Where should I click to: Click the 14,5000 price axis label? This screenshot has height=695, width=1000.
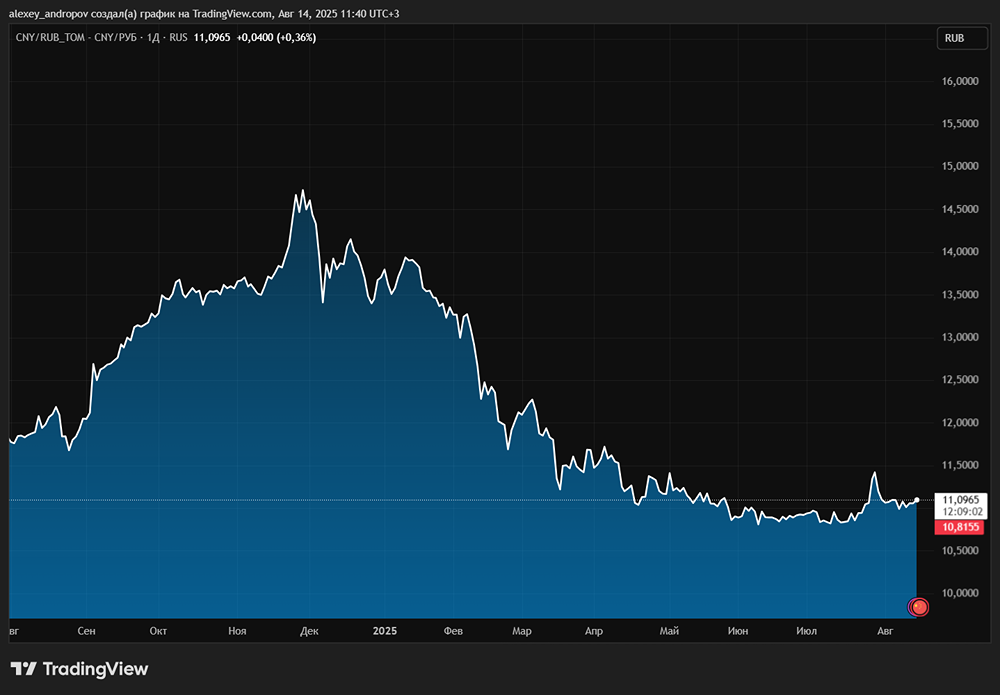coord(960,209)
